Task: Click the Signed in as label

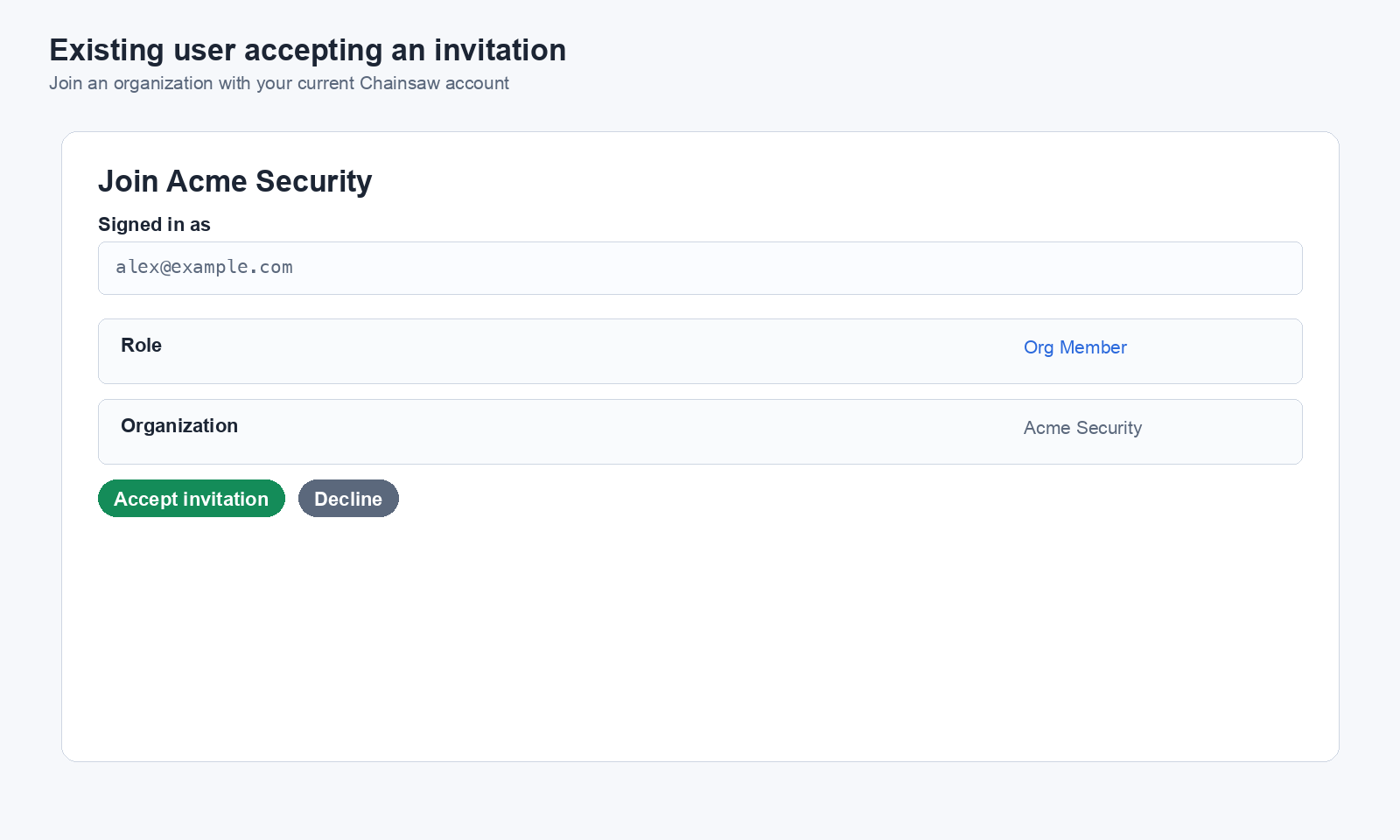Action: point(154,225)
